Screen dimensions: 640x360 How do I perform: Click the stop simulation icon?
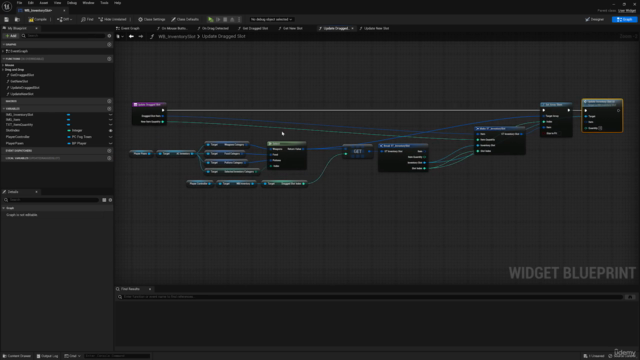point(225,19)
